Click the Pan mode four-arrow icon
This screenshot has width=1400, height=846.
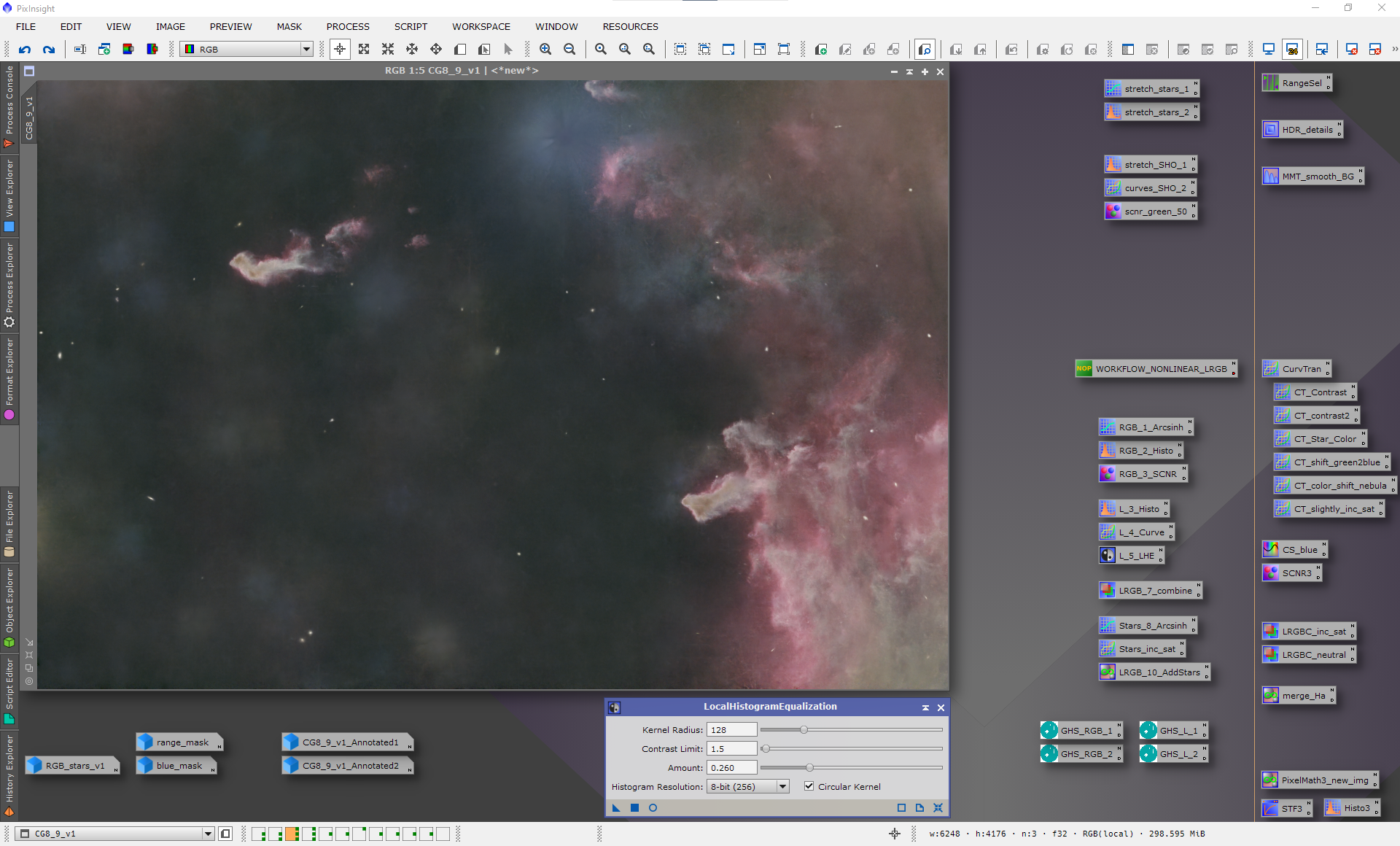click(x=436, y=50)
